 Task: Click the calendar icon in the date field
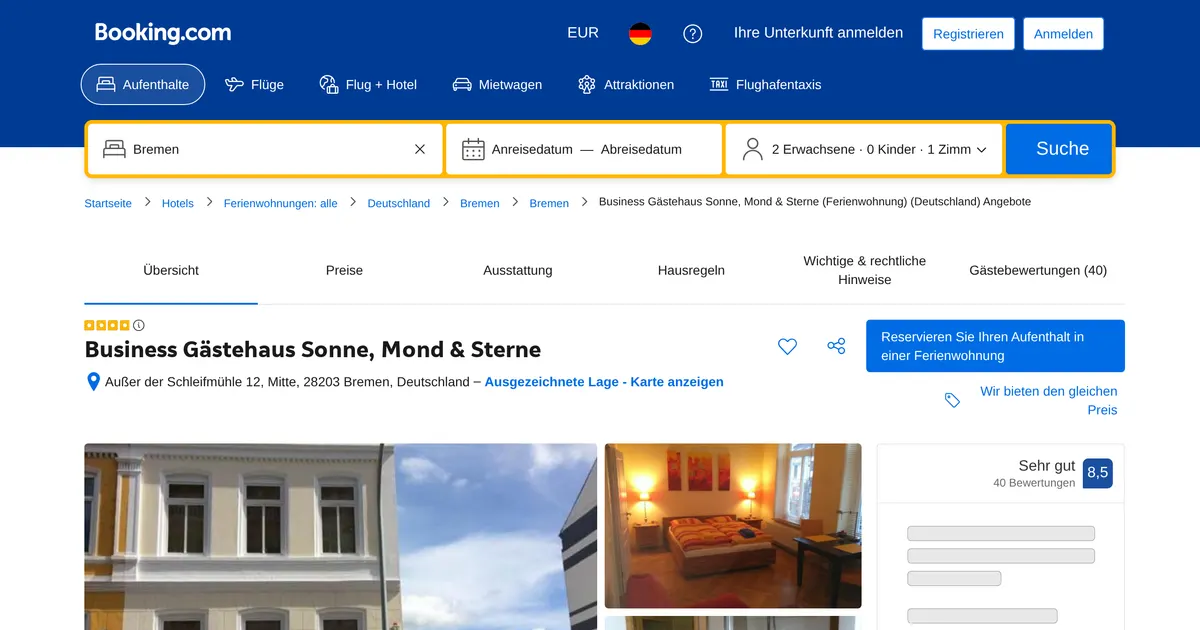click(x=473, y=149)
